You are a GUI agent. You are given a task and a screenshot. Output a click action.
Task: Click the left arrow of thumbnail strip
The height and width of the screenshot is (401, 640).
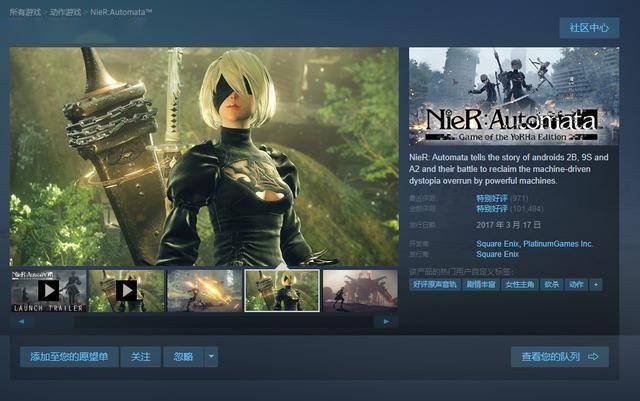(21, 322)
